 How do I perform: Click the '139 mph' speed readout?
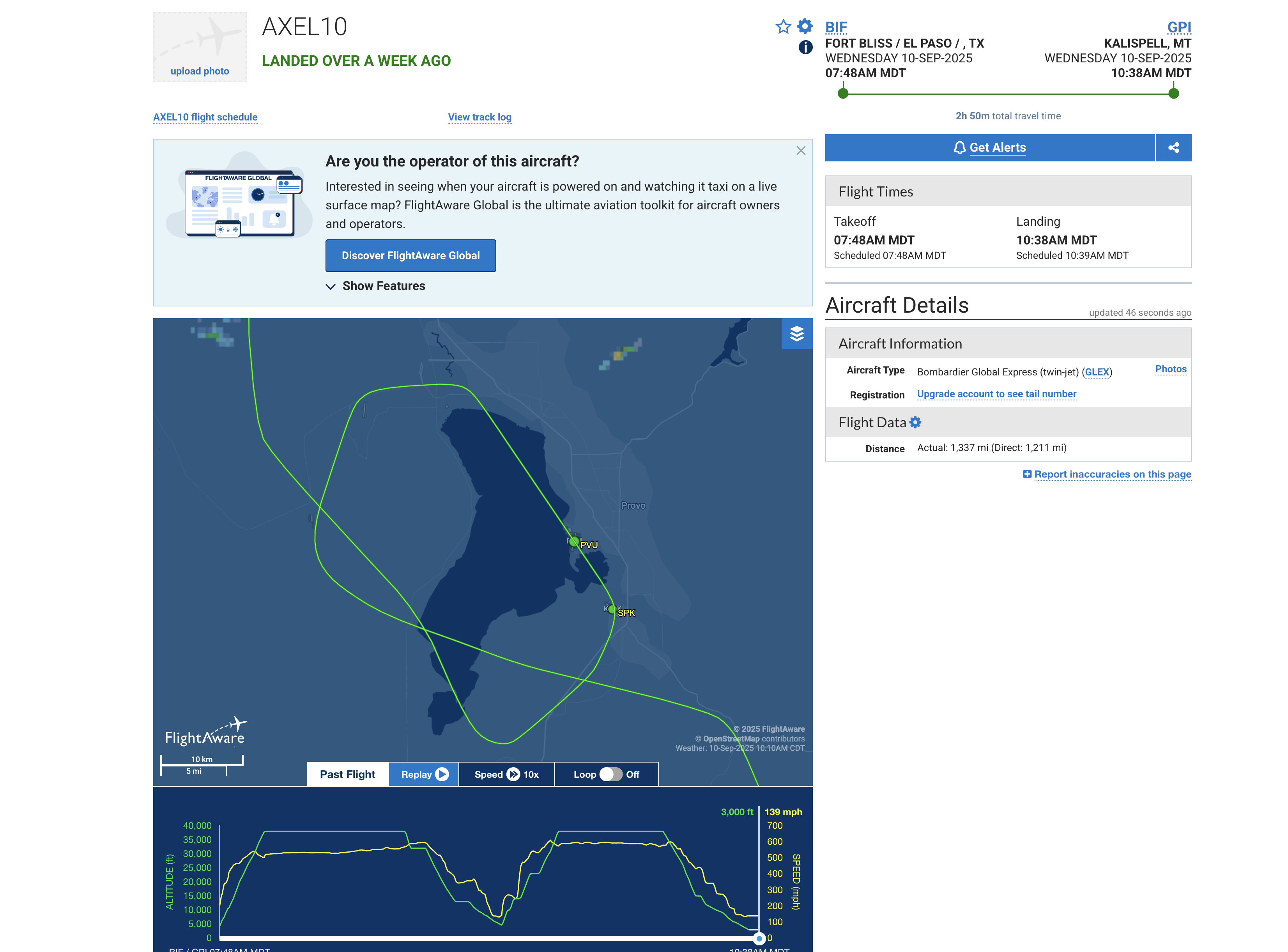783,812
